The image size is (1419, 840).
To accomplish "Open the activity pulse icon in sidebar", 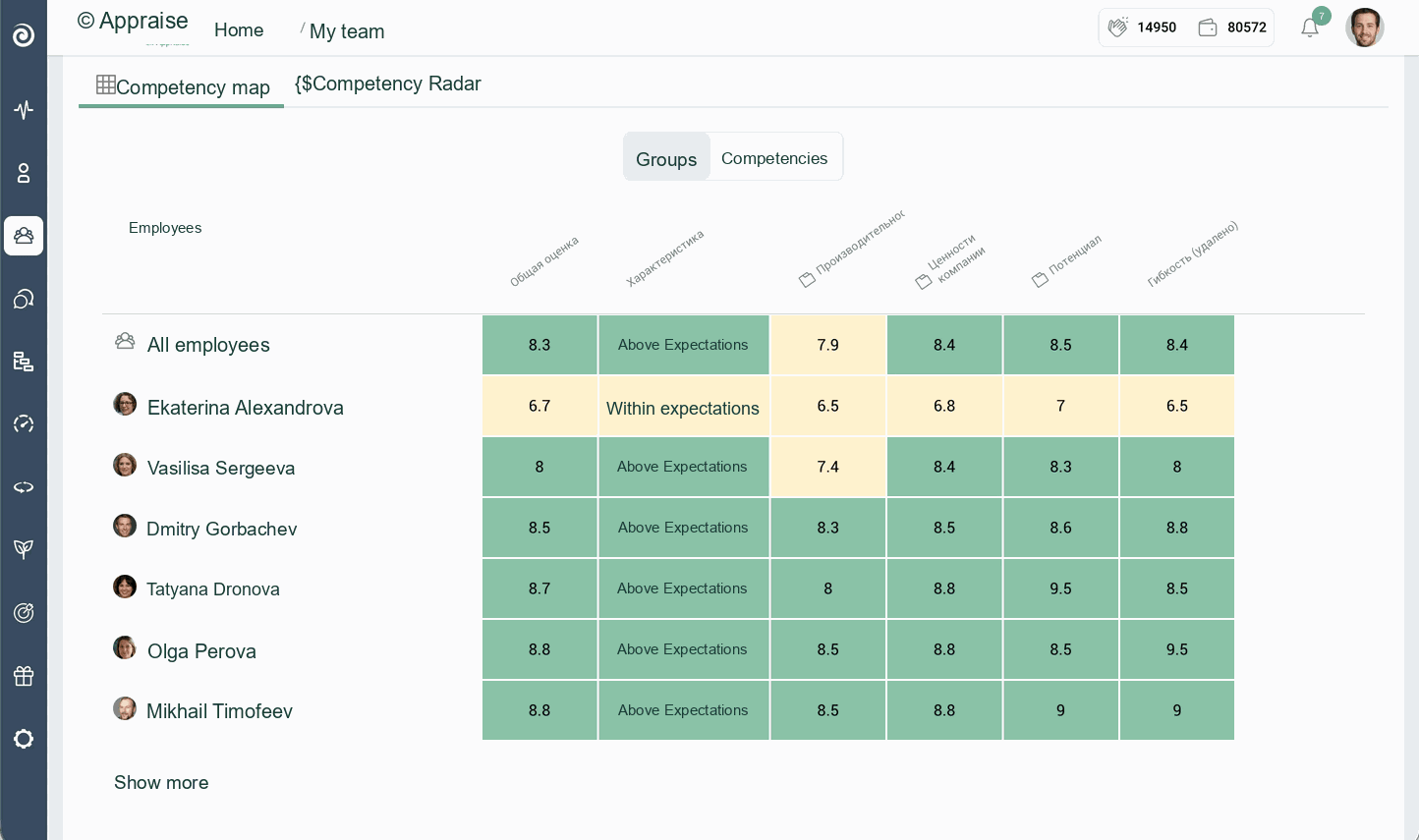I will (x=24, y=109).
